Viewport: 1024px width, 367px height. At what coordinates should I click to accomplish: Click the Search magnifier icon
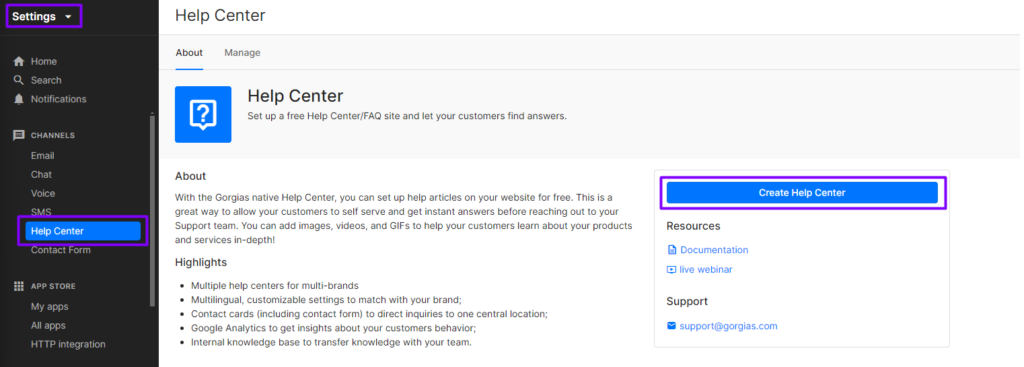pyautogui.click(x=19, y=80)
